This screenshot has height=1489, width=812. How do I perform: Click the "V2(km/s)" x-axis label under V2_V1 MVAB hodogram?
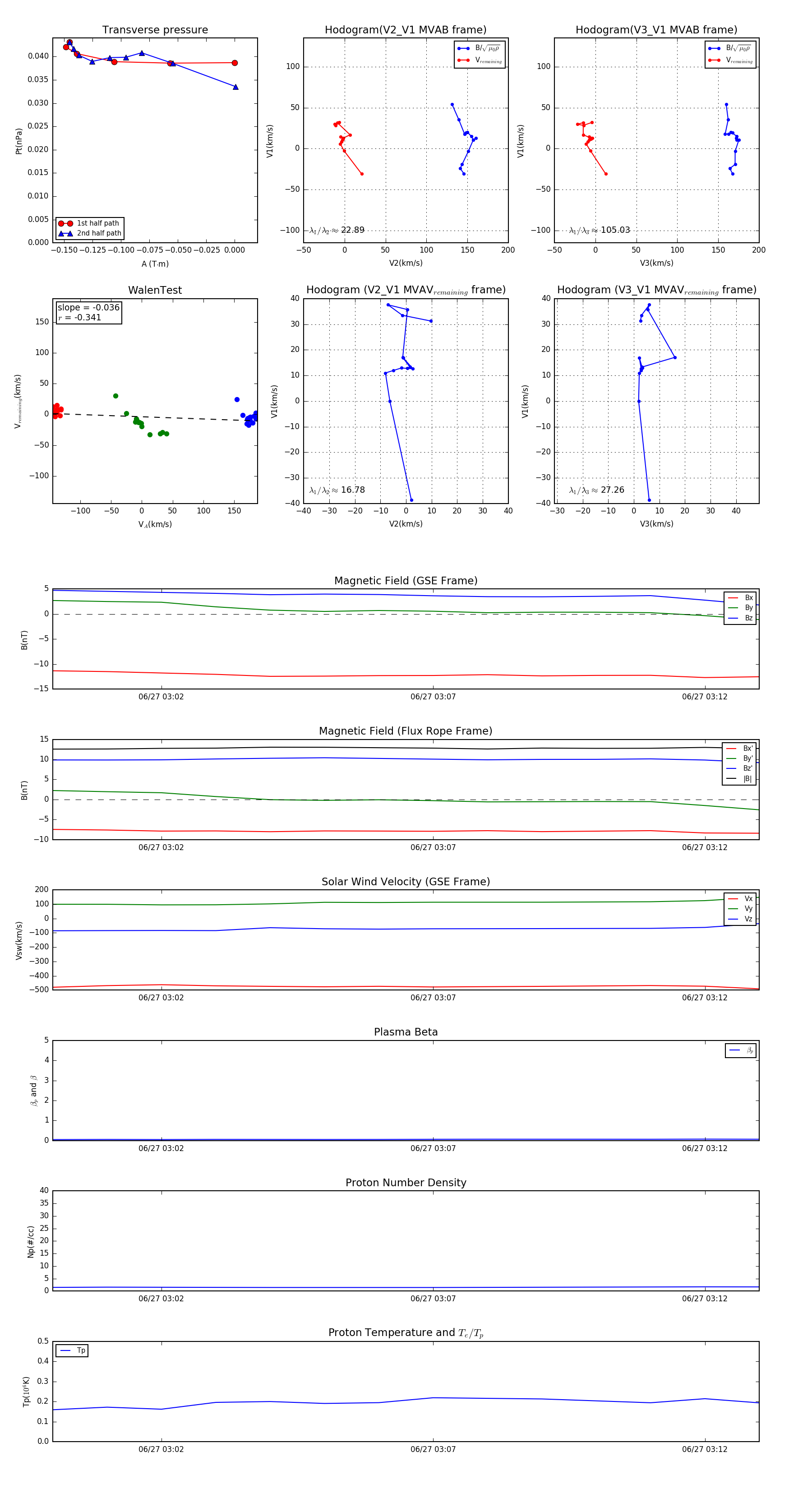tap(406, 264)
